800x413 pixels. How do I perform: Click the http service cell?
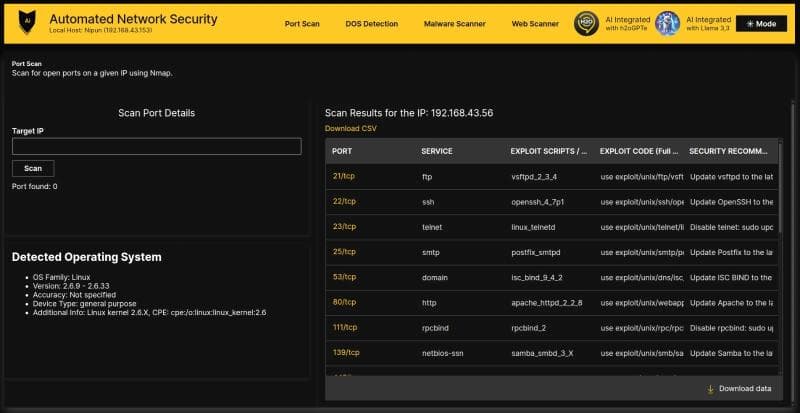[429, 303]
